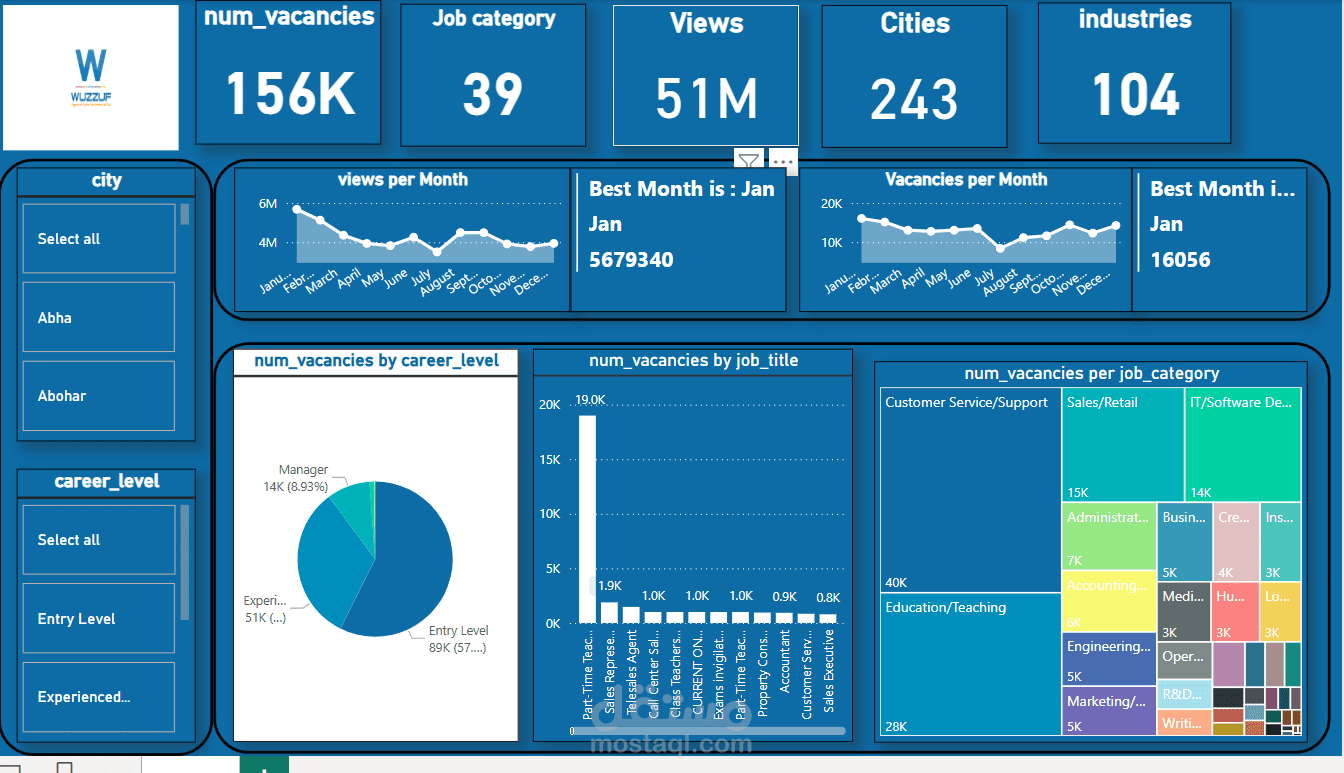Click the Vacancies per Month chart title
The width and height of the screenshot is (1344, 773).
[966, 180]
